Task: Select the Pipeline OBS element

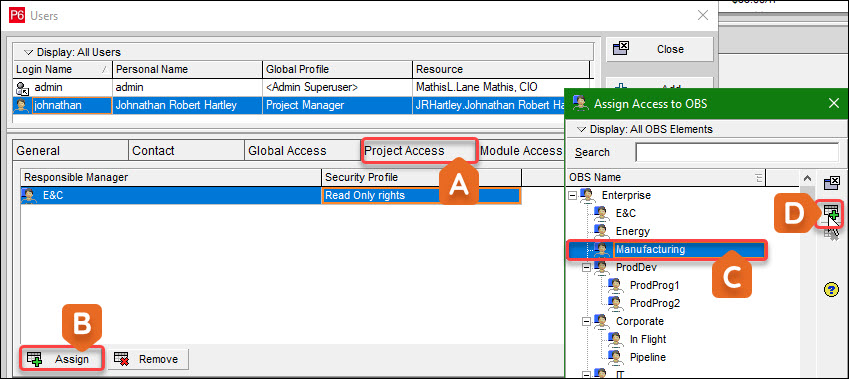Action: [x=648, y=357]
